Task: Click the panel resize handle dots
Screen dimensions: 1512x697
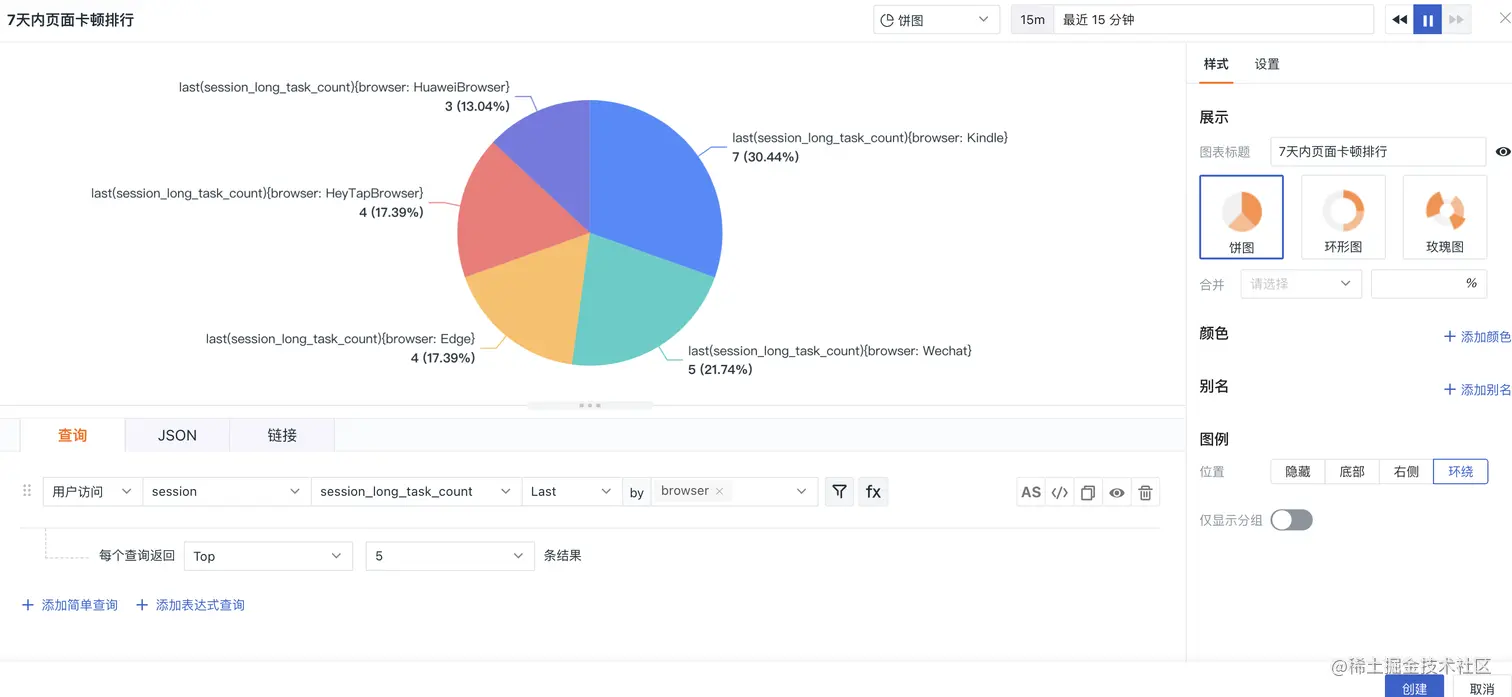Action: (590, 405)
